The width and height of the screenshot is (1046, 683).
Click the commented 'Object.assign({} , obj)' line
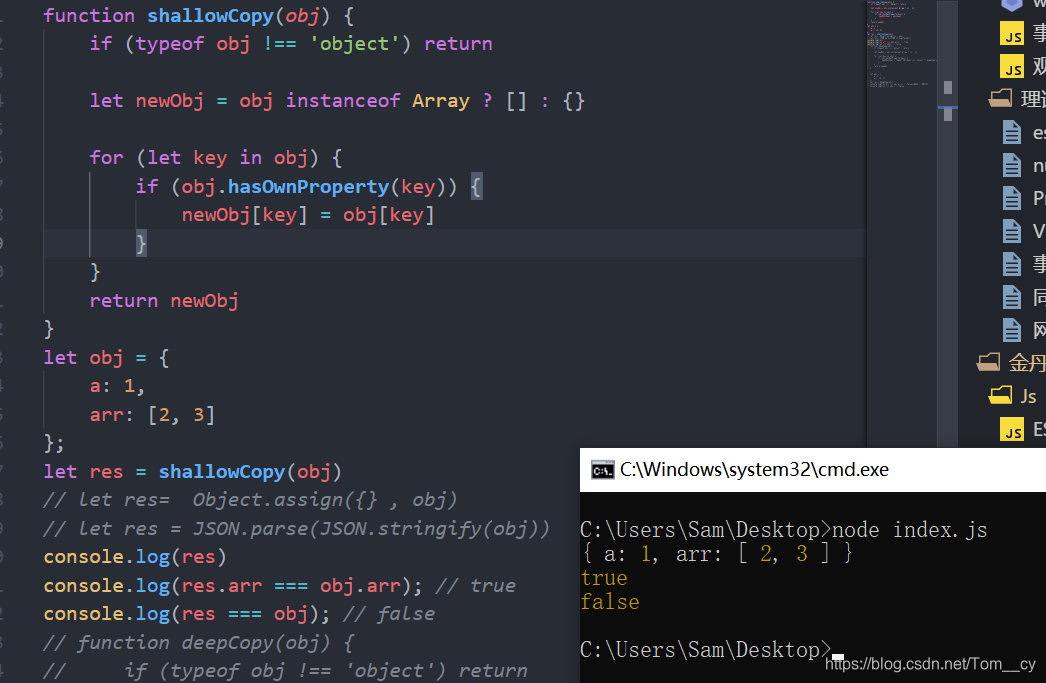250,500
